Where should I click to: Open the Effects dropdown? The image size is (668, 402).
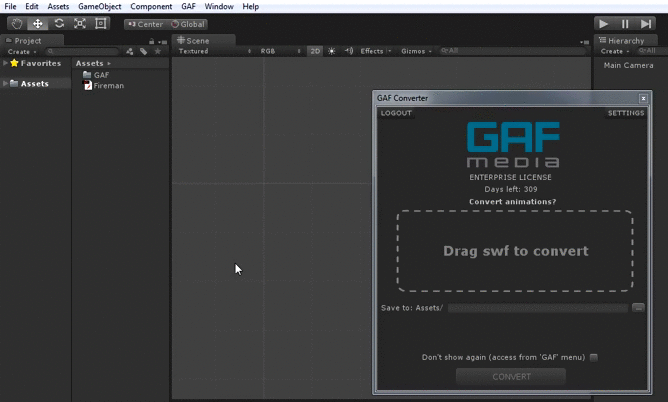(375, 51)
